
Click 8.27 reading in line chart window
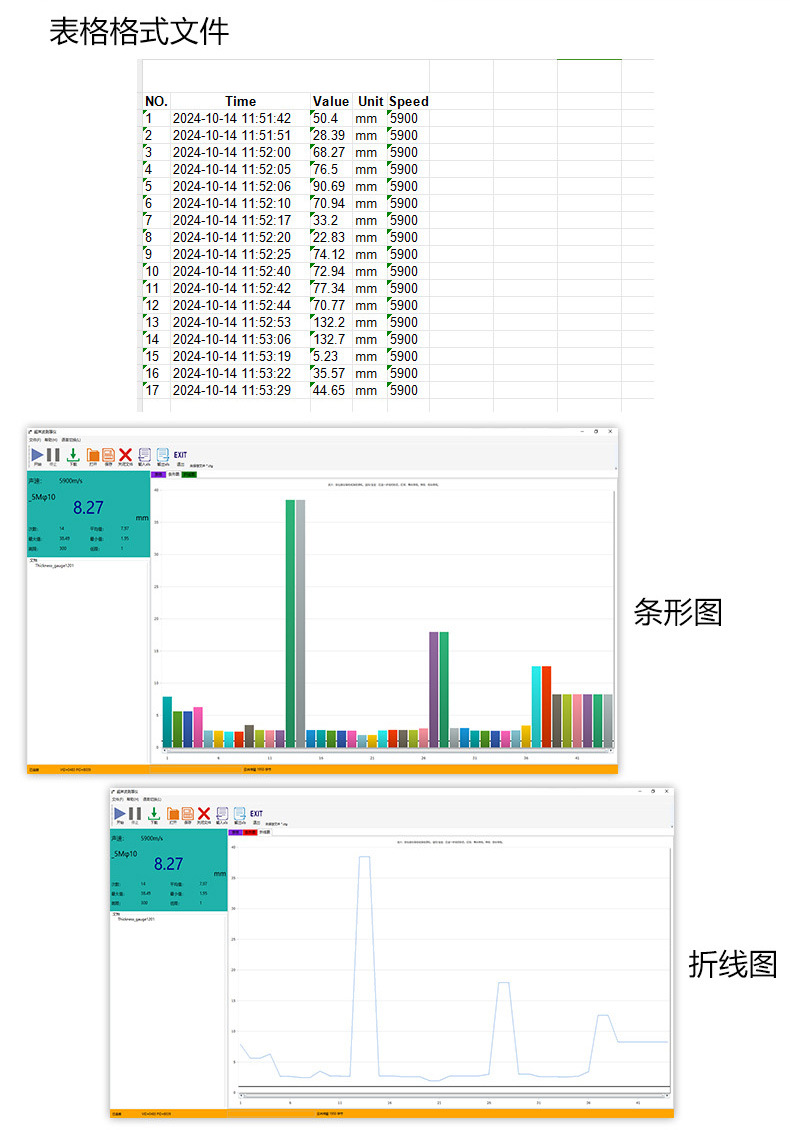(x=169, y=863)
